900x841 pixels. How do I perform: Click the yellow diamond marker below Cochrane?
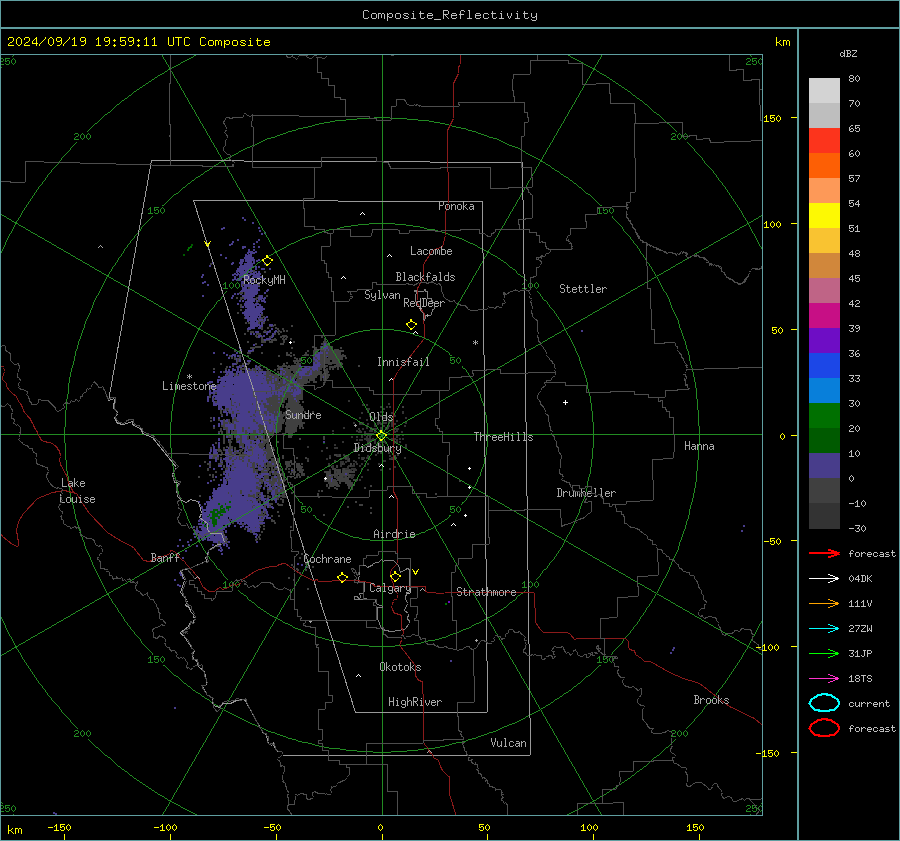[343, 577]
